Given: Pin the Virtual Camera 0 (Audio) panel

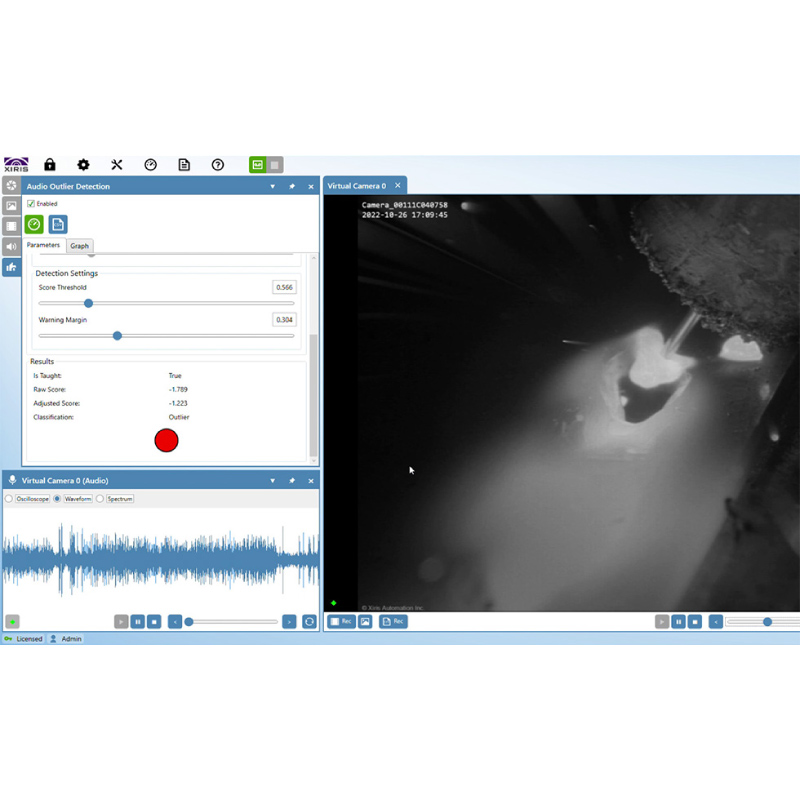Looking at the screenshot, I should [x=292, y=481].
